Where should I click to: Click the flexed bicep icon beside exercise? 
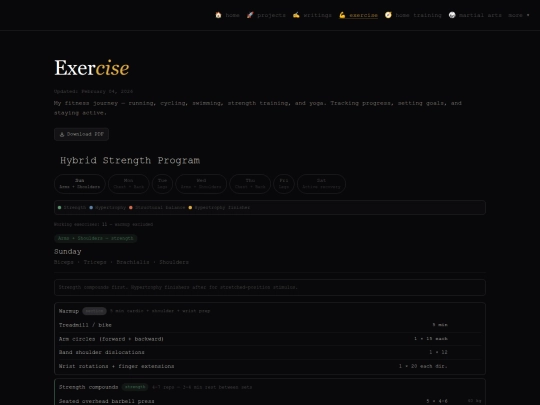[342, 15]
